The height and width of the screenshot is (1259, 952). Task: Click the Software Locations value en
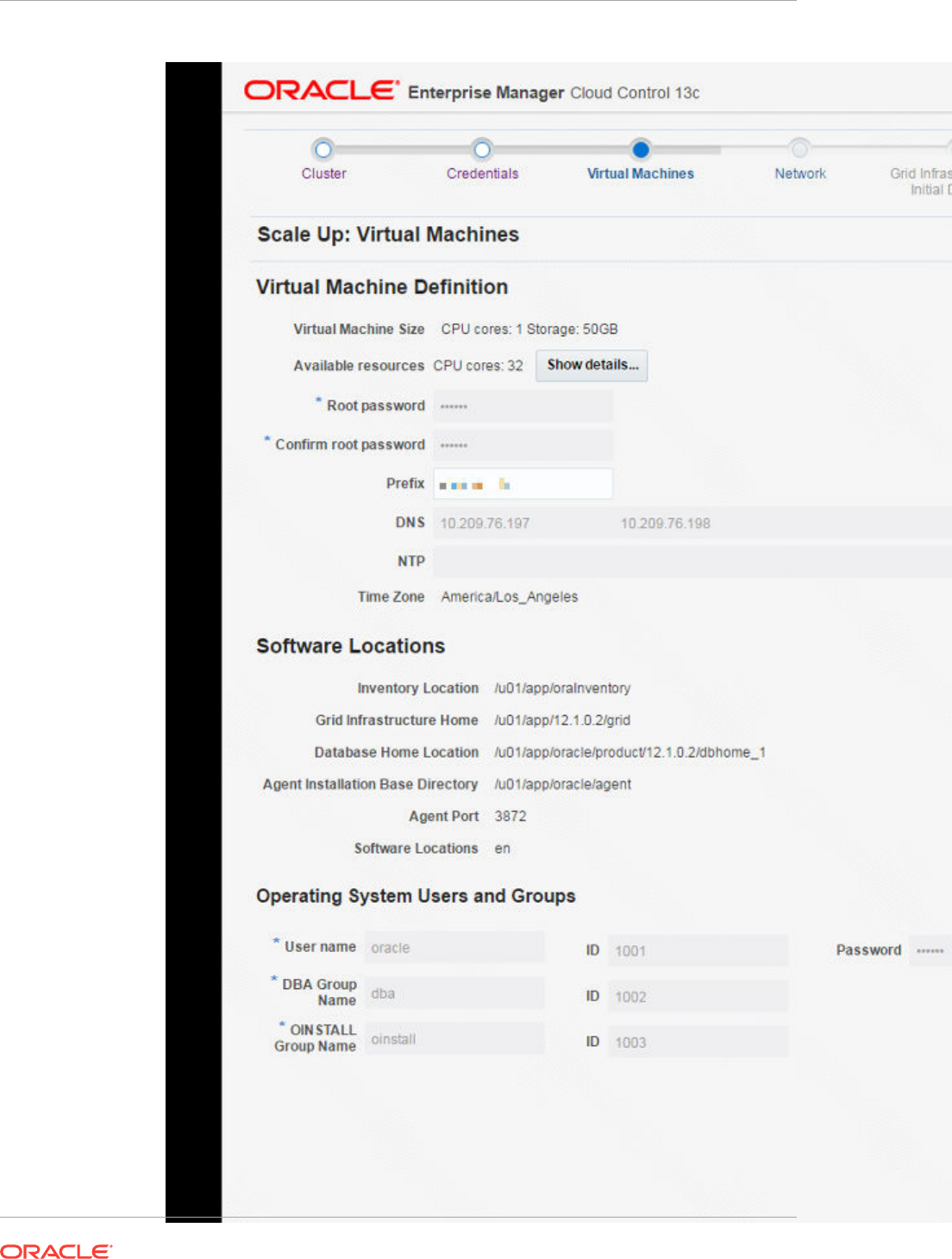502,849
